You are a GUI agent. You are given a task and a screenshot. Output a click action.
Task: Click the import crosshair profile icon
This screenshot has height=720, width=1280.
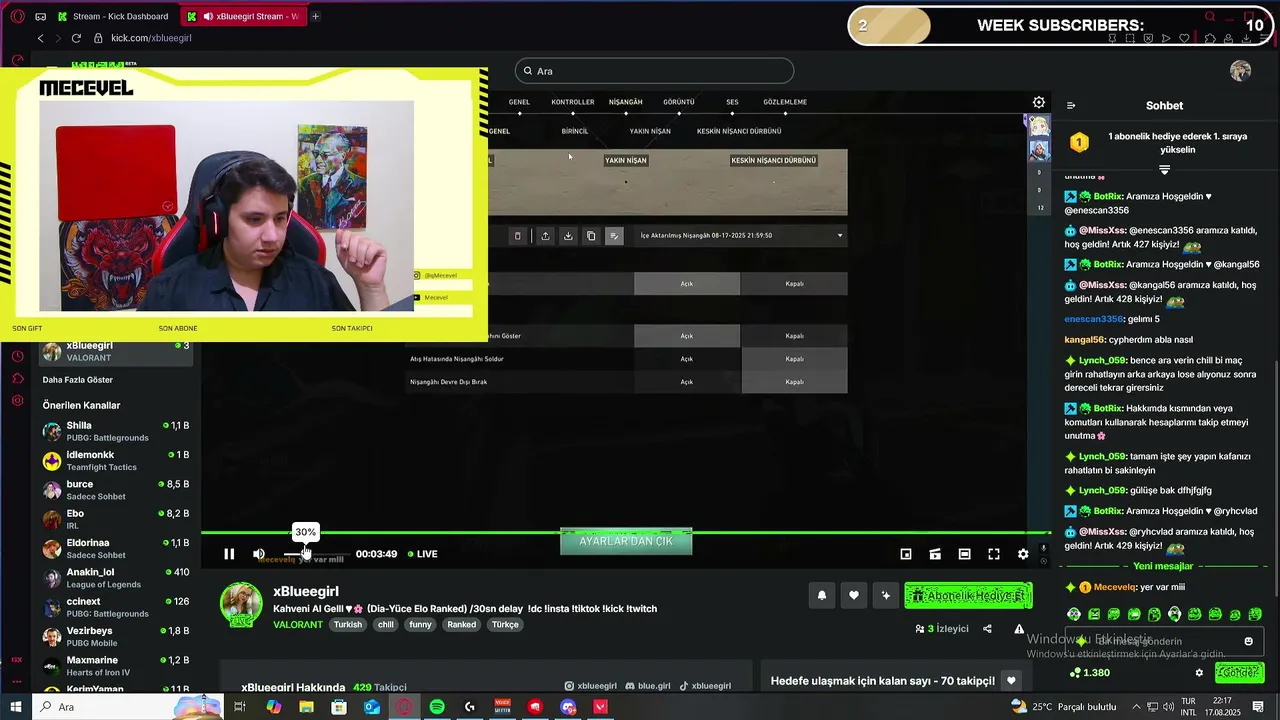click(x=568, y=236)
